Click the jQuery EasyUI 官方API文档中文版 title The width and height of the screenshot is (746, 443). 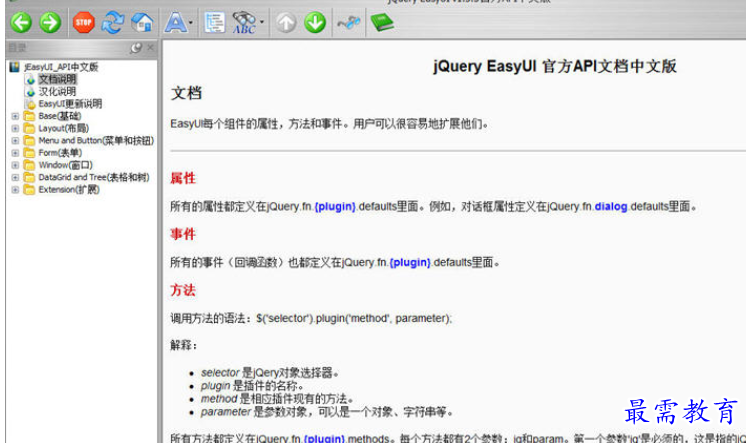click(x=555, y=66)
